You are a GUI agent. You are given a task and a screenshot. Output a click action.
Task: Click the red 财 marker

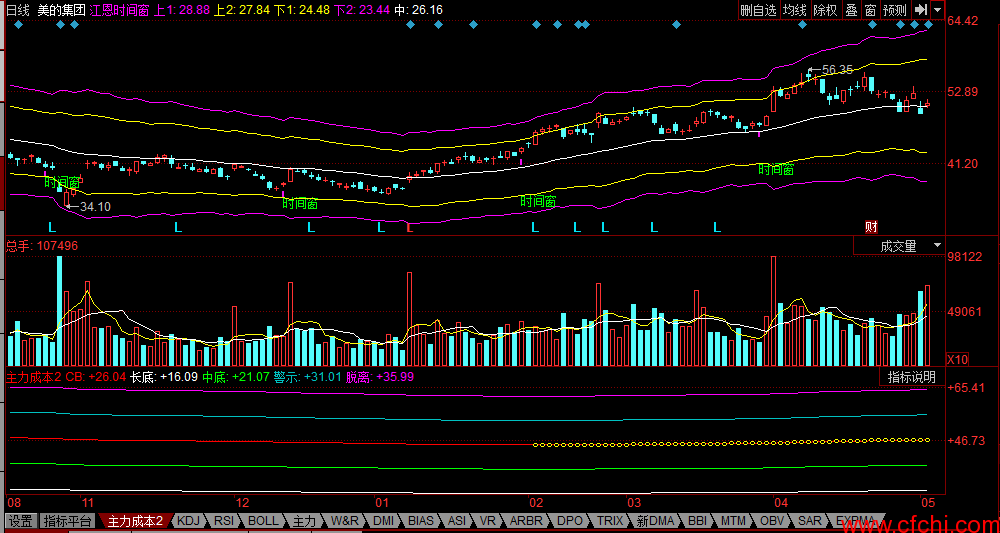pos(871,226)
